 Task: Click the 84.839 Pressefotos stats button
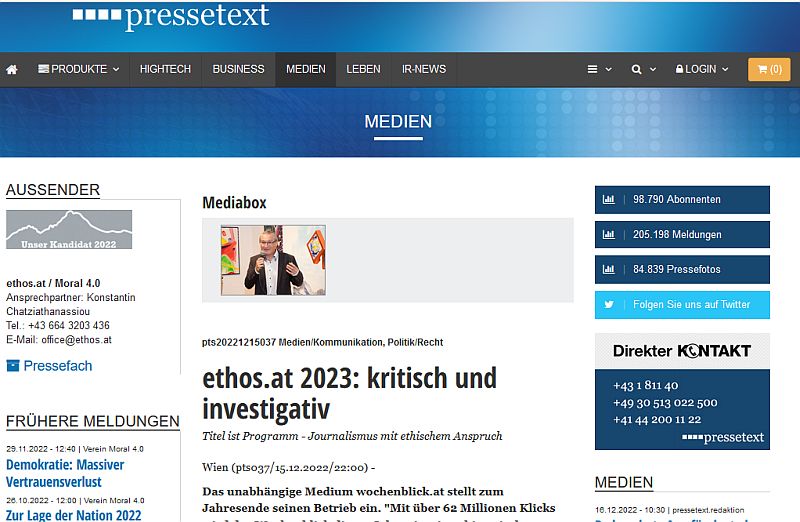682,269
